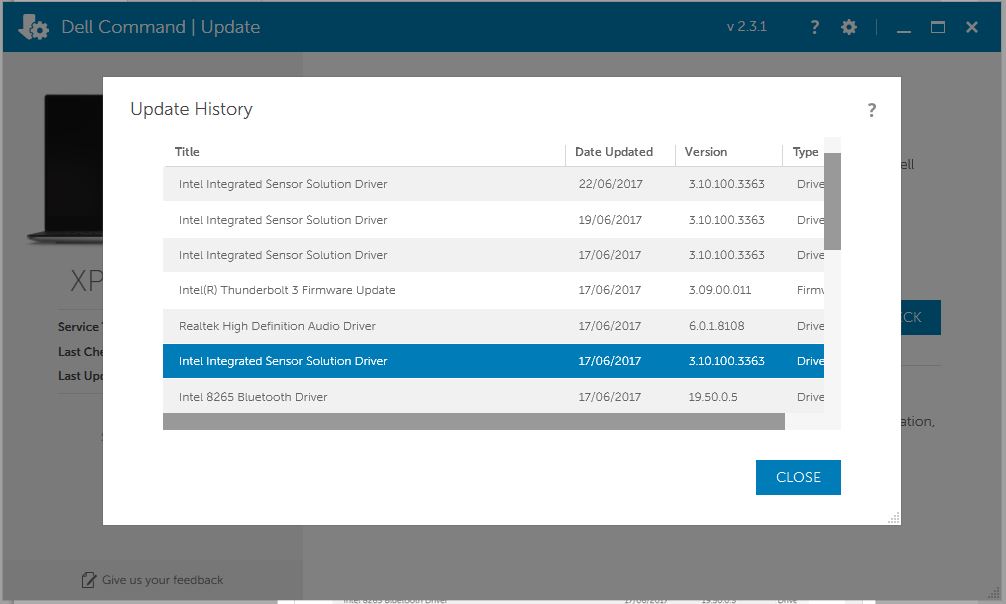The image size is (1006, 604).
Task: Select the Intel(R) Thunderbolt 3 Firmware Update row
Action: click(400, 289)
